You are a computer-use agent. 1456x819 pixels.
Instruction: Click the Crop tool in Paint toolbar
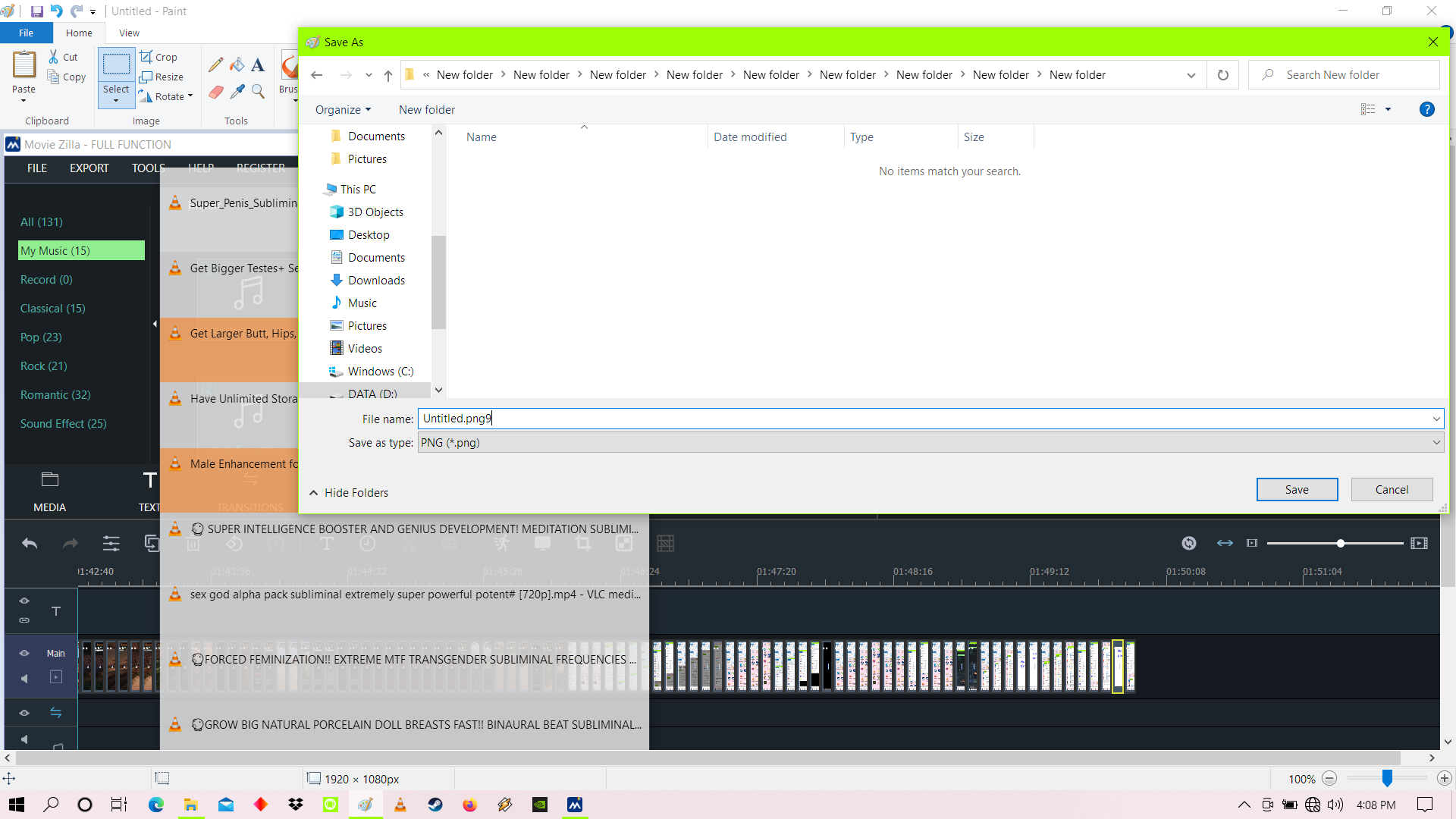[x=160, y=57]
